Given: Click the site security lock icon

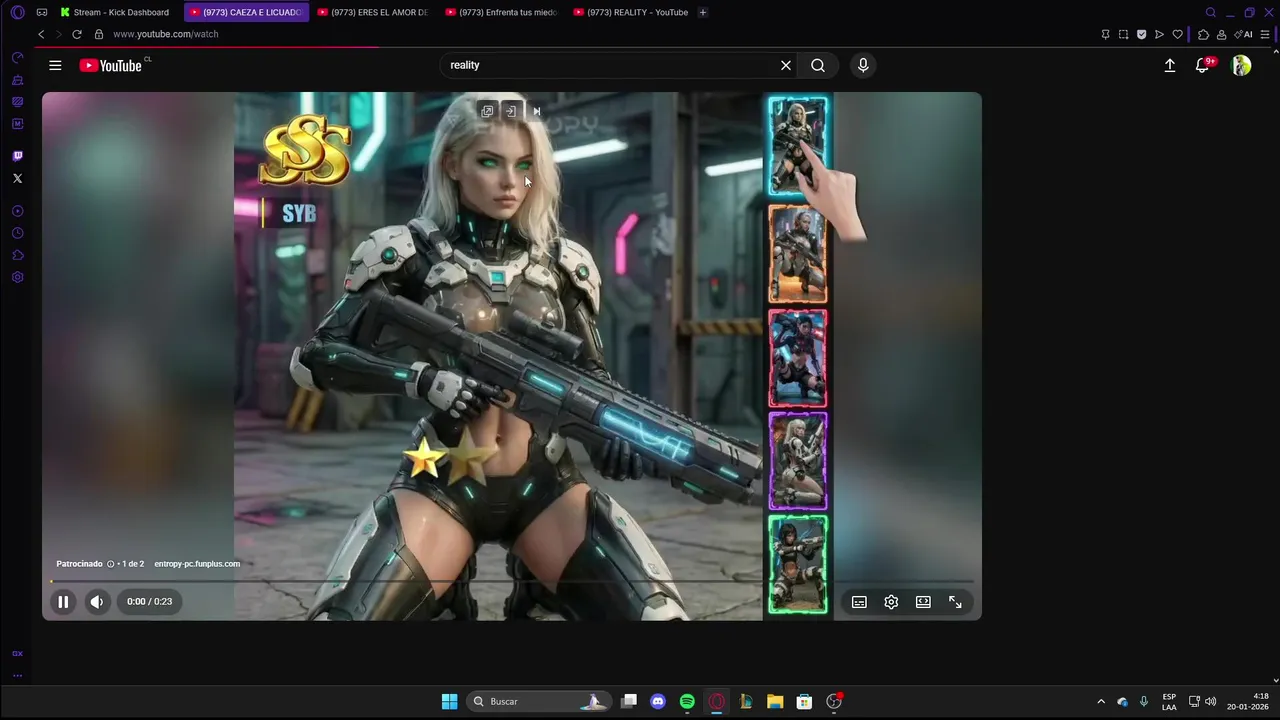Looking at the screenshot, I should click(98, 34).
